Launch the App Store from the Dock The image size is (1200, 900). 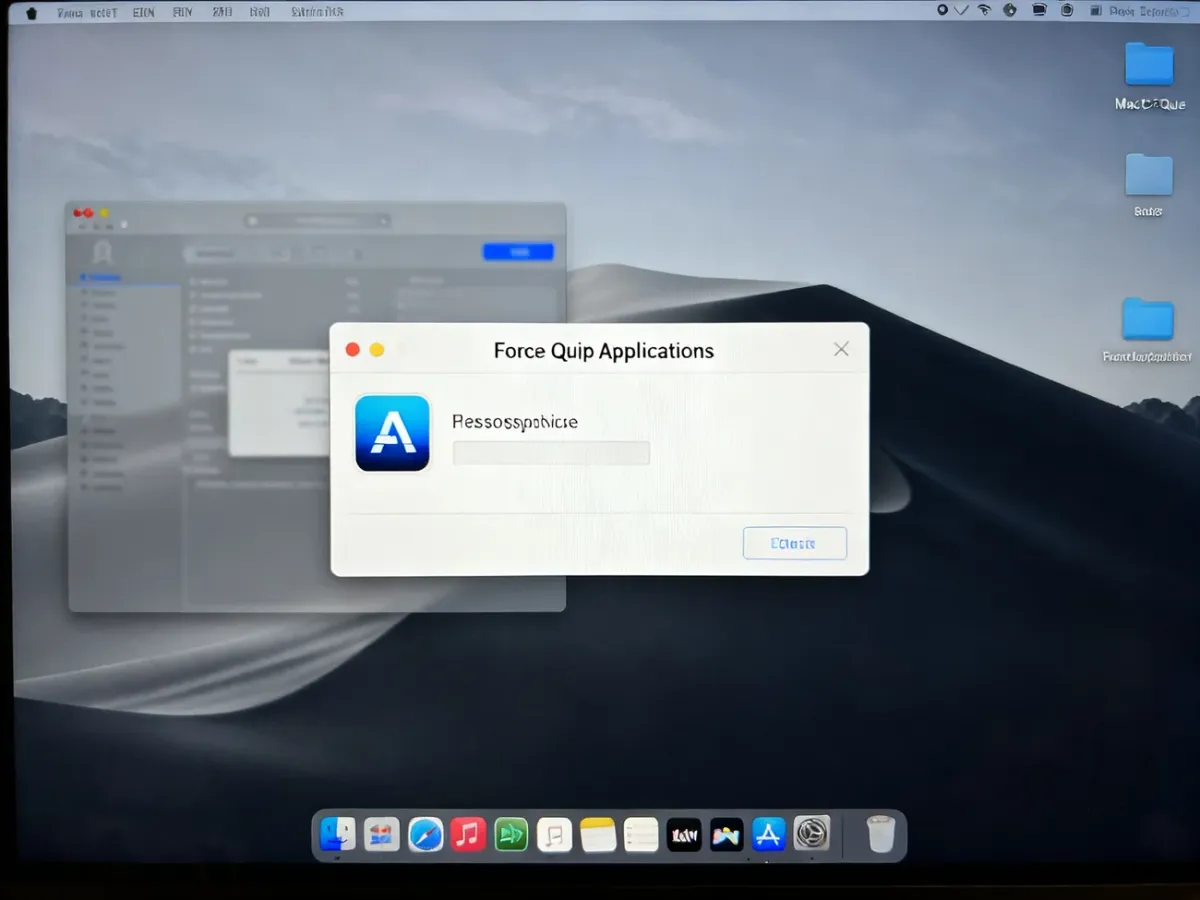(x=769, y=834)
